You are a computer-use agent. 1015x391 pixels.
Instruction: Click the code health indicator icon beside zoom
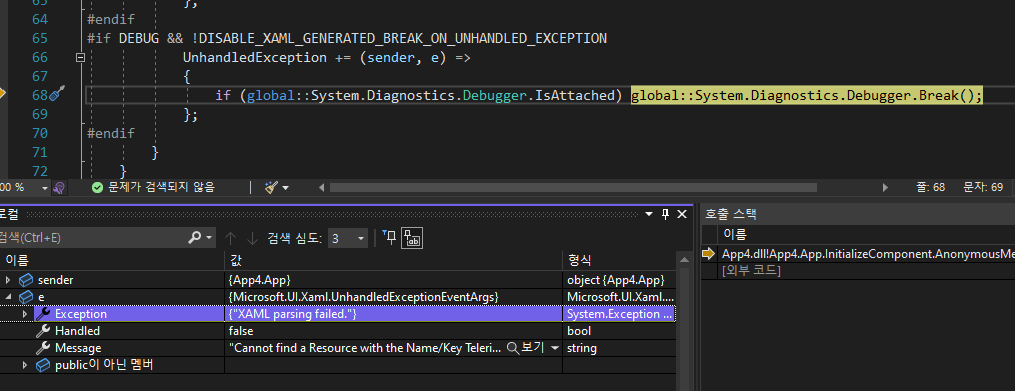coord(60,188)
